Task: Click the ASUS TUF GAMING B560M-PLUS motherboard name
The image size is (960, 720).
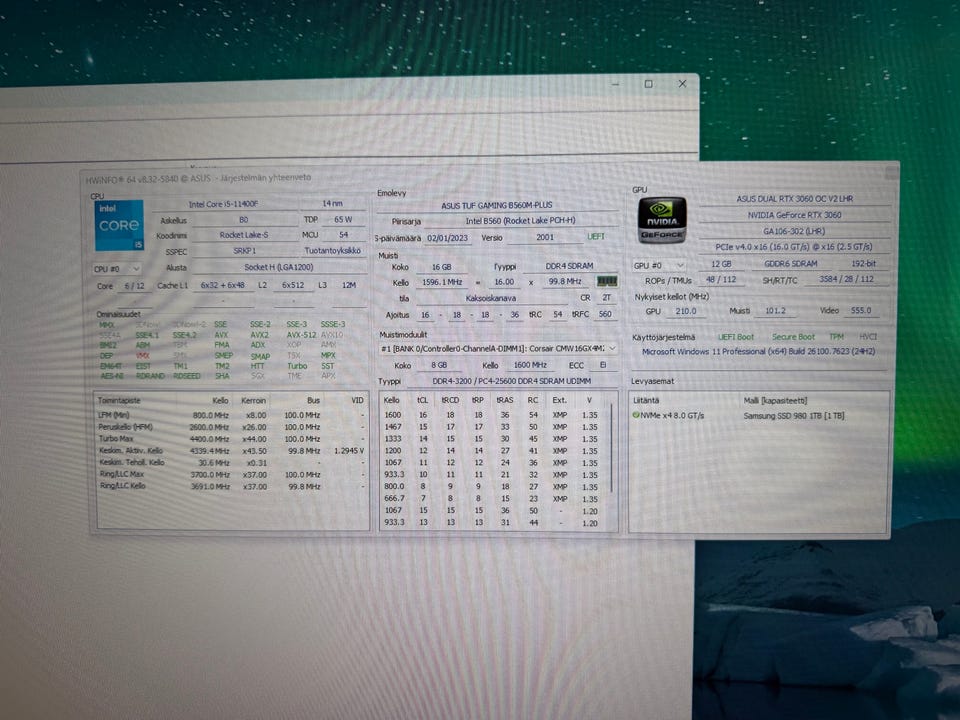Action: pos(497,205)
